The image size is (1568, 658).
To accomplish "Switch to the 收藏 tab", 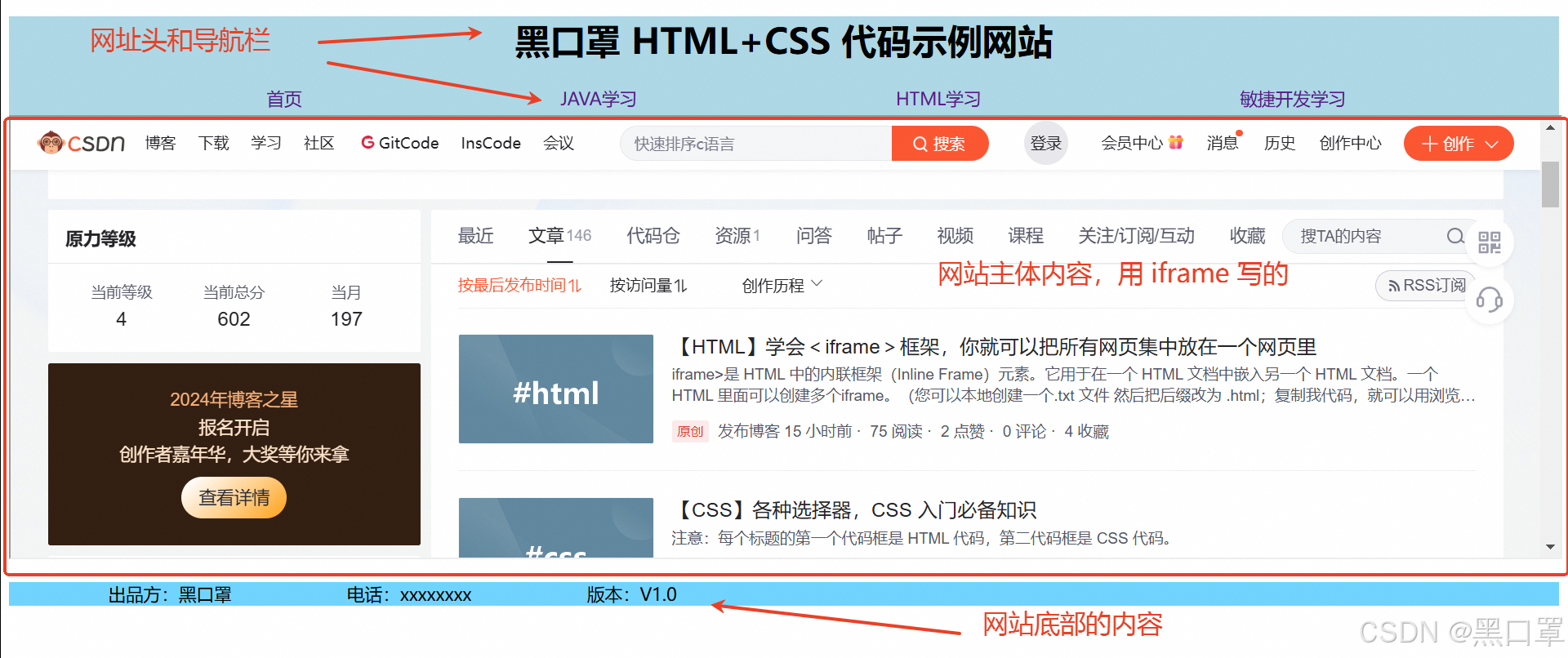I will pos(1248,236).
